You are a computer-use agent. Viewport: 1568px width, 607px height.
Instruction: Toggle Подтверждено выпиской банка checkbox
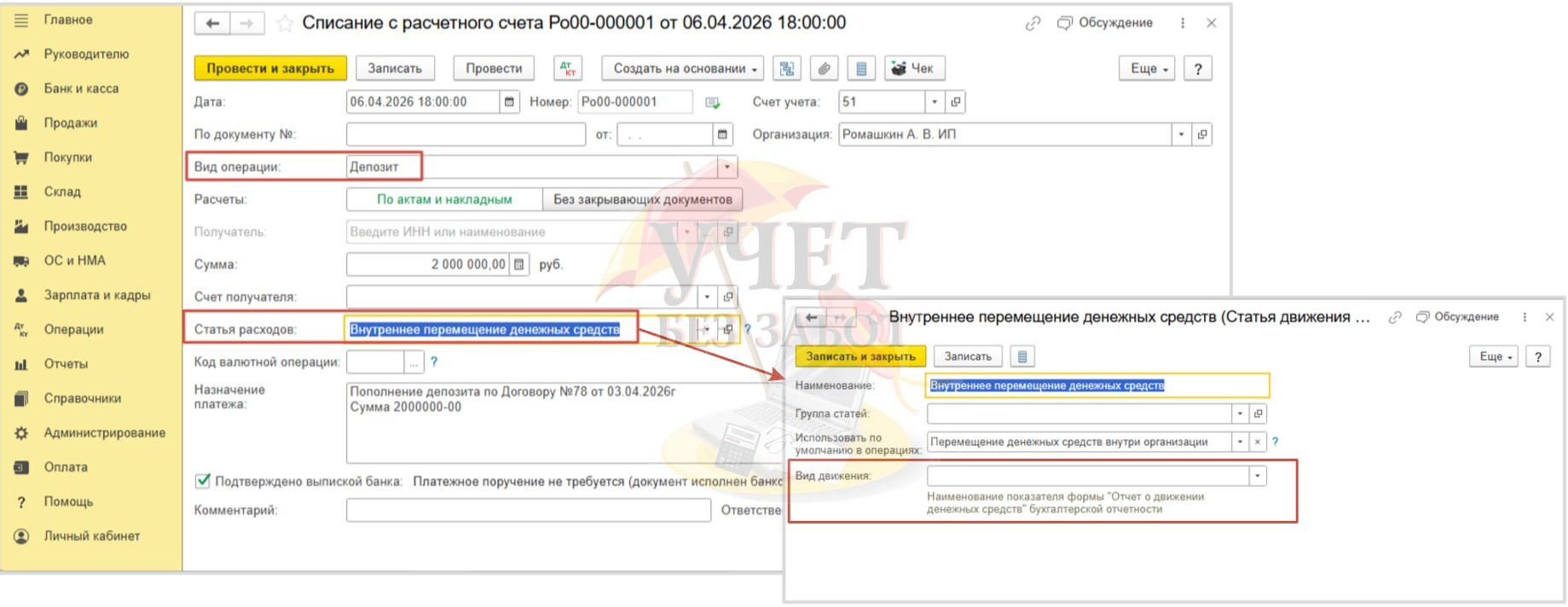tap(203, 481)
